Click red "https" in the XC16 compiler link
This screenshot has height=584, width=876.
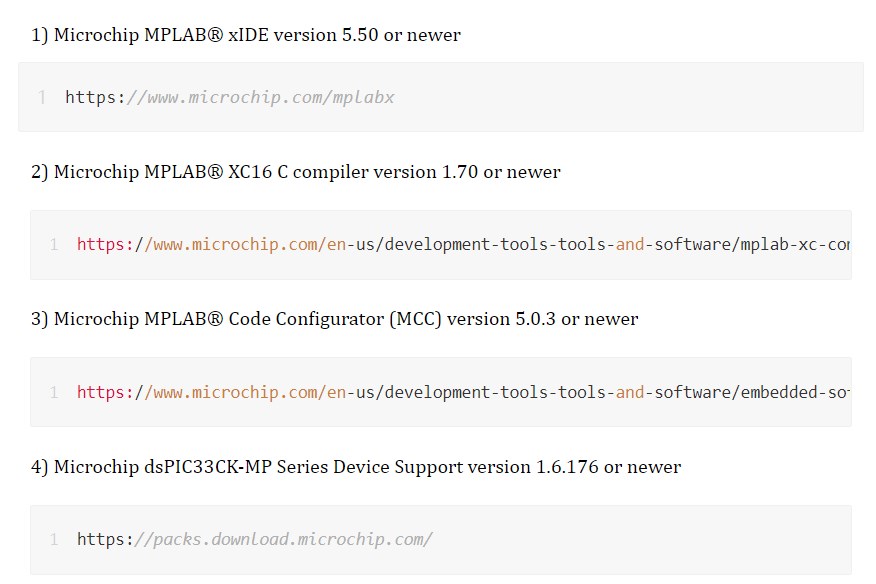coord(98,244)
